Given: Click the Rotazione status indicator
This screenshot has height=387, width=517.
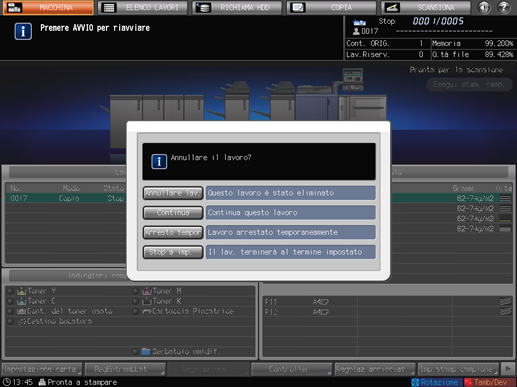Looking at the screenshot, I should (x=436, y=382).
